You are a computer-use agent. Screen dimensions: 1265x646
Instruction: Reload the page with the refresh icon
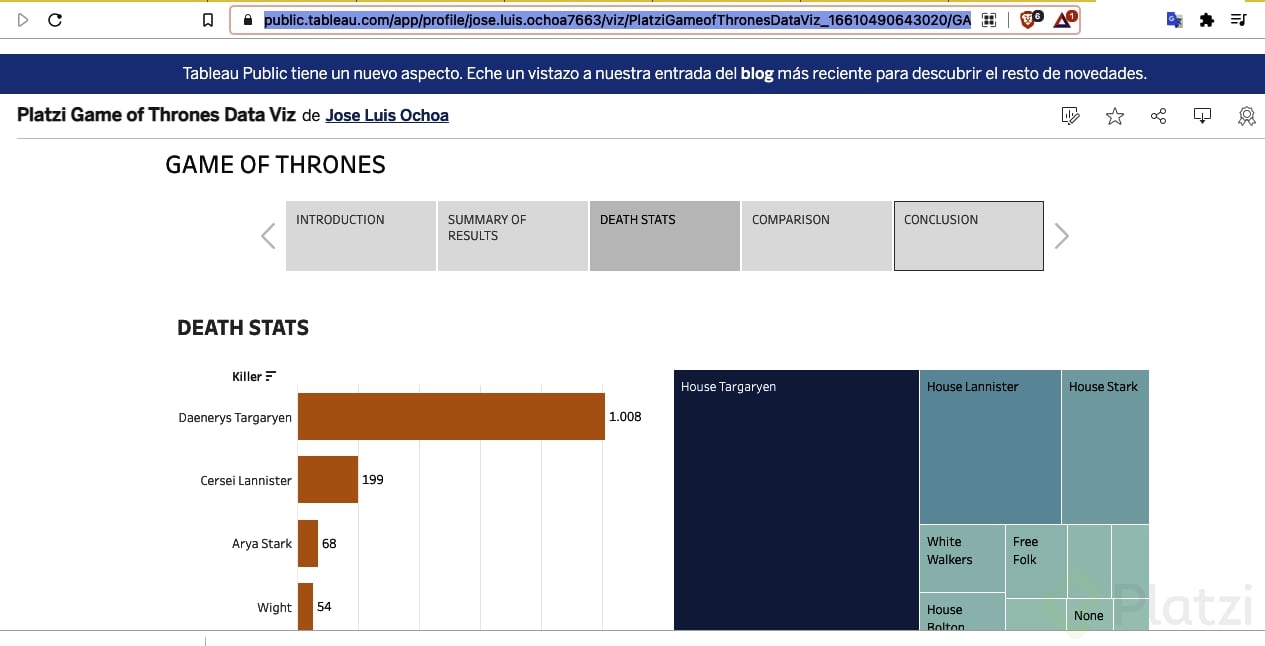55,20
